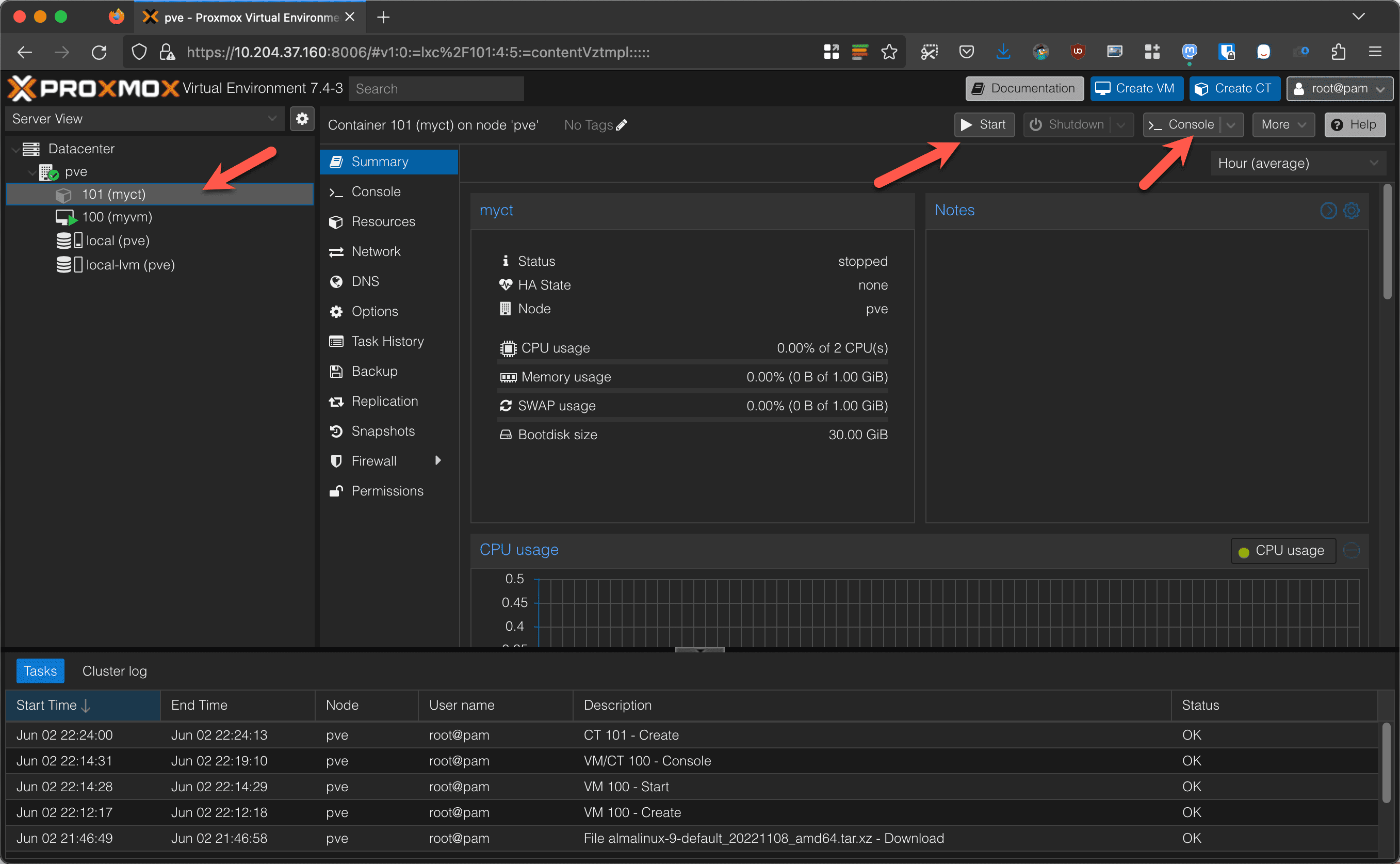Select the CT 101 - Create task row
Image resolution: width=1400 pixels, height=864 pixels.
tap(692, 735)
